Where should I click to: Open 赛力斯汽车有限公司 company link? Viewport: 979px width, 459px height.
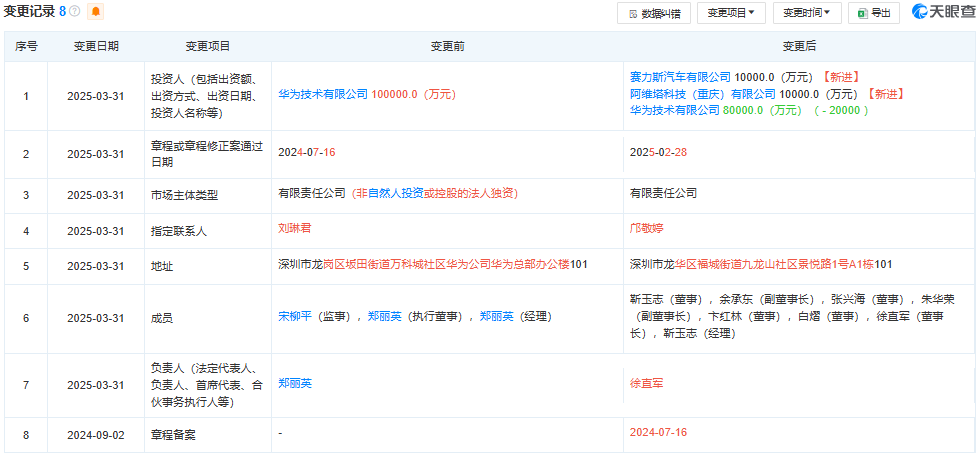coord(680,77)
